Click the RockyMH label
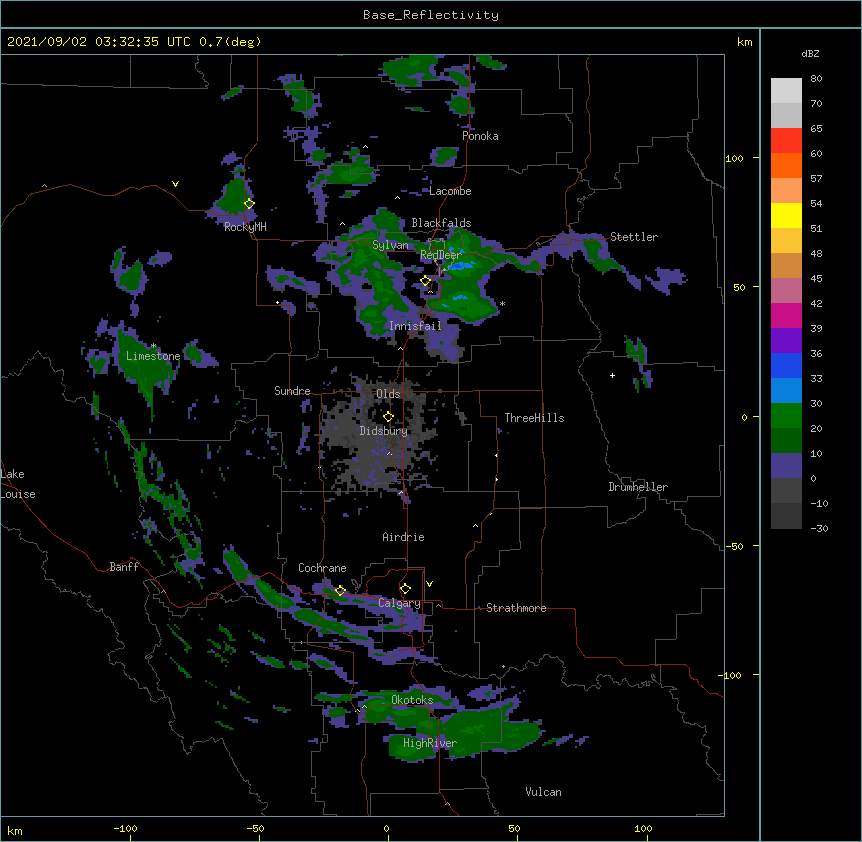Screen dimensions: 862x842 [x=245, y=227]
